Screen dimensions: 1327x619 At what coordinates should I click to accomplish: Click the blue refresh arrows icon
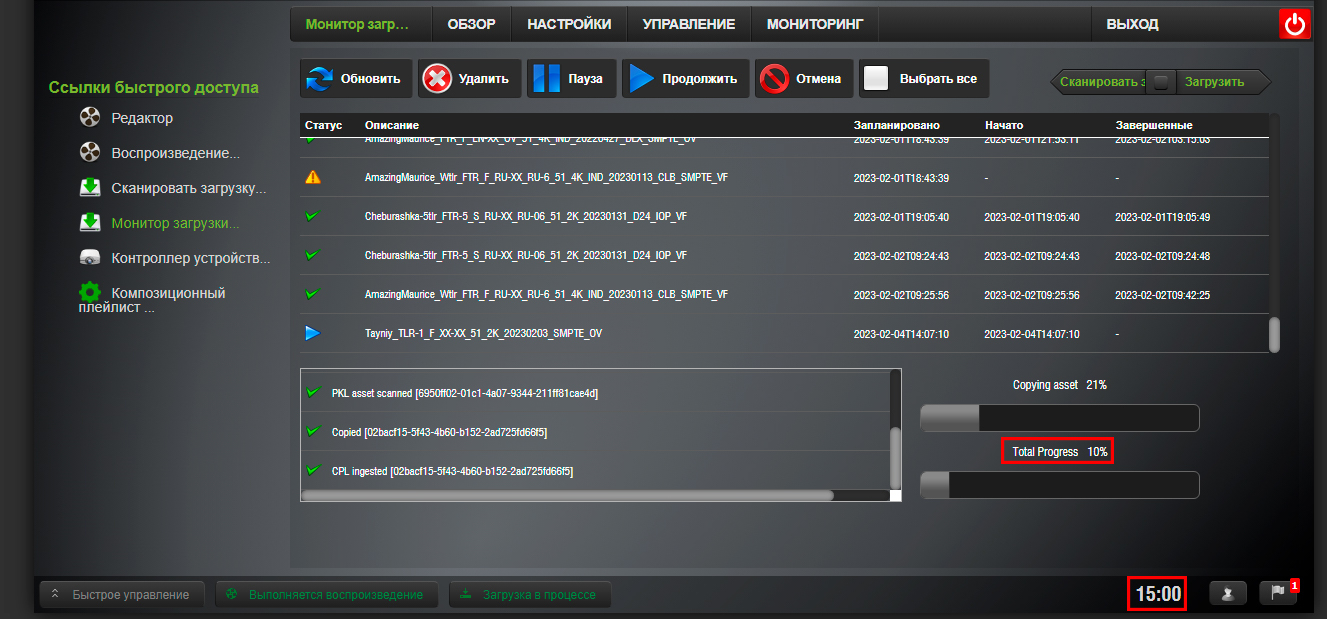point(320,78)
